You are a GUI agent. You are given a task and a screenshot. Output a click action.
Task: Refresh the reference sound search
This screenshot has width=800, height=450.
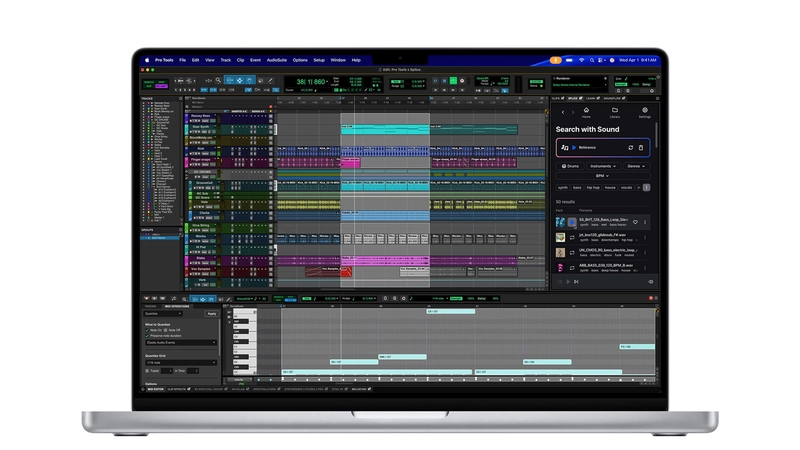click(631, 147)
